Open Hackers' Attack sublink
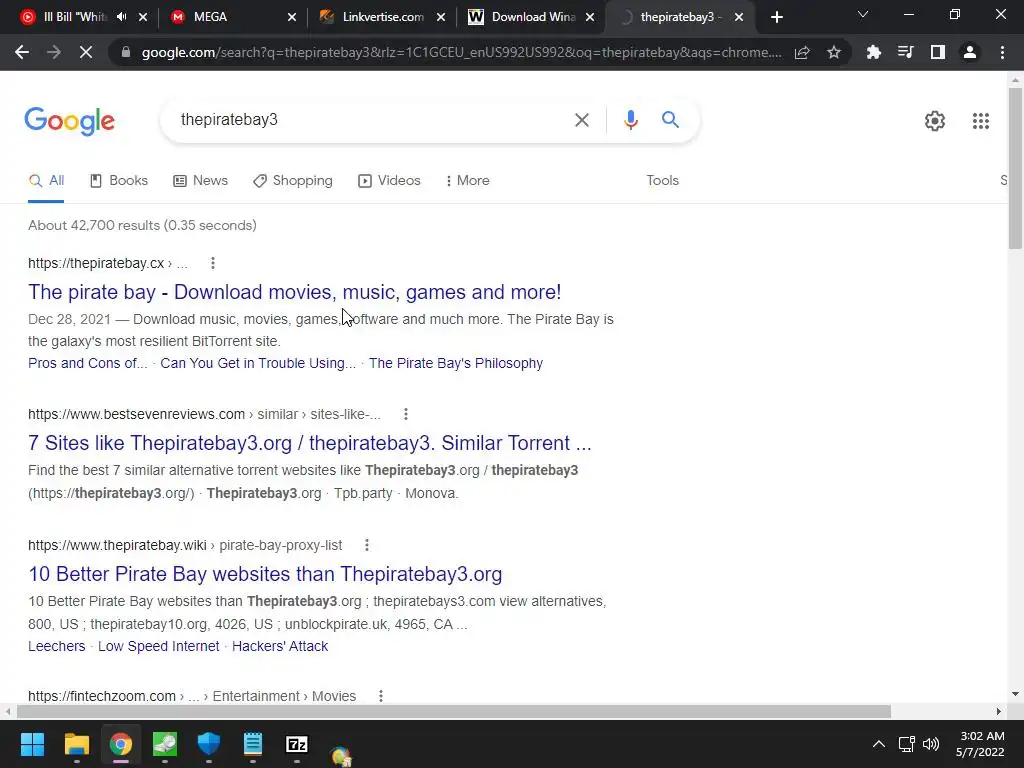Screen dimensions: 1024x768 point(280,646)
